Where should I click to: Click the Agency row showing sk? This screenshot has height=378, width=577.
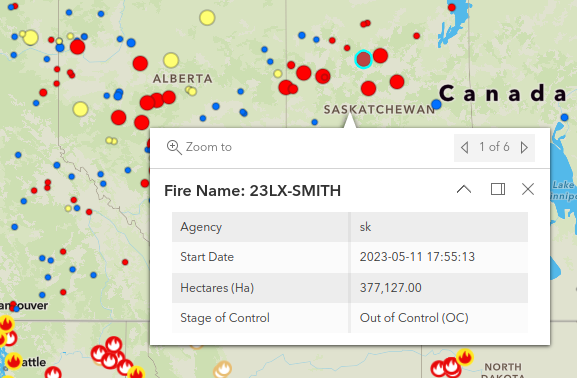pos(350,227)
